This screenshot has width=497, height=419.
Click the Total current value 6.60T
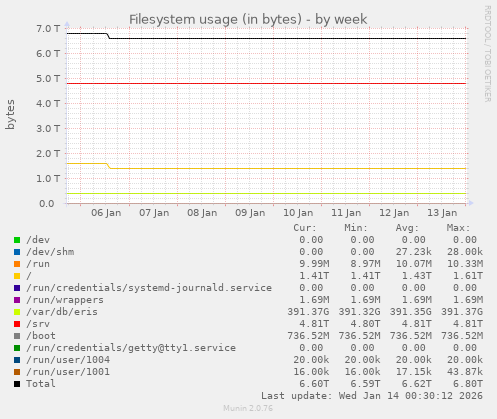click(x=314, y=384)
